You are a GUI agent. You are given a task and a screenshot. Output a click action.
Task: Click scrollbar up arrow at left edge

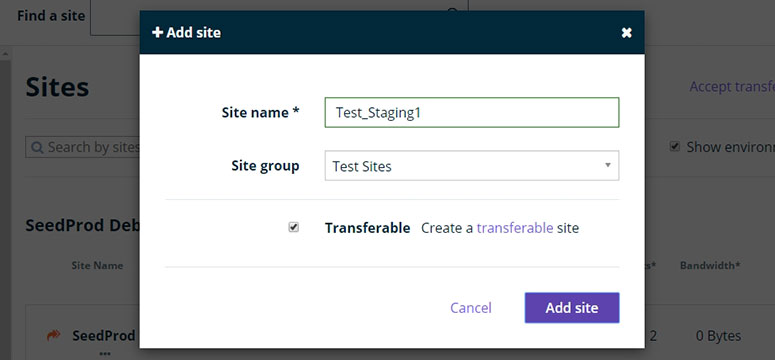point(5,53)
